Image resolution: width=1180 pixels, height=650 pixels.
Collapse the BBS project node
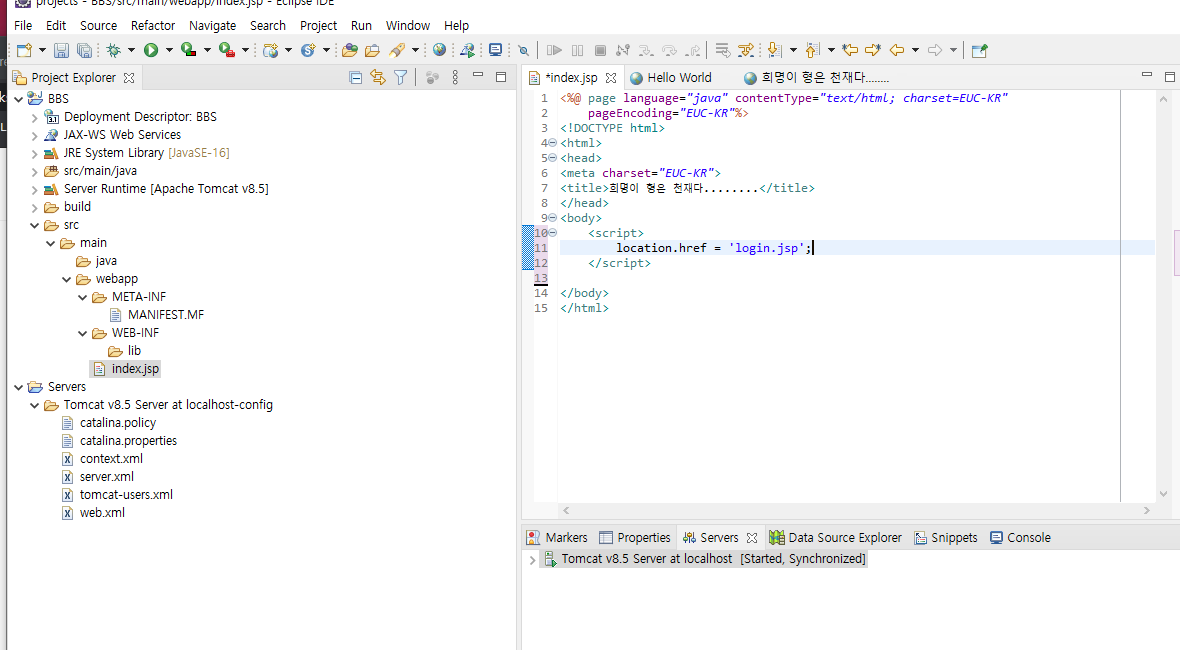[x=19, y=99]
